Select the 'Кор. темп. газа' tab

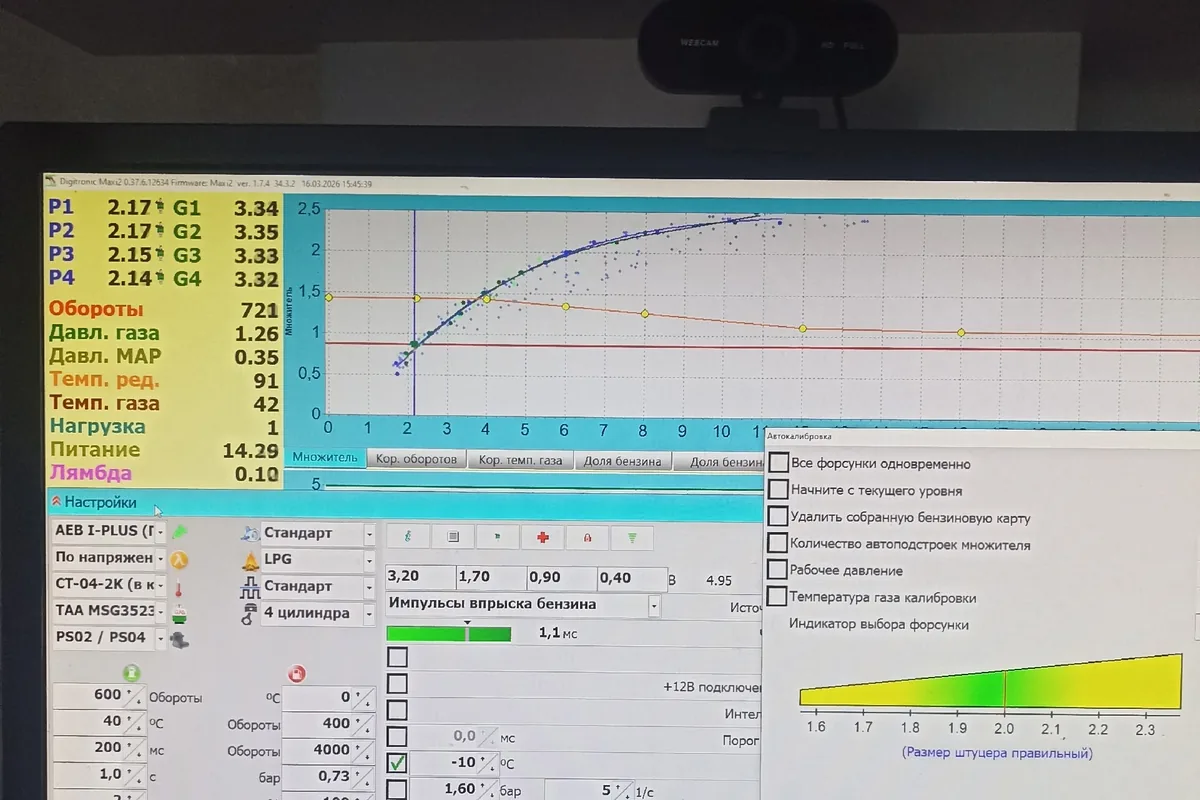click(x=520, y=461)
